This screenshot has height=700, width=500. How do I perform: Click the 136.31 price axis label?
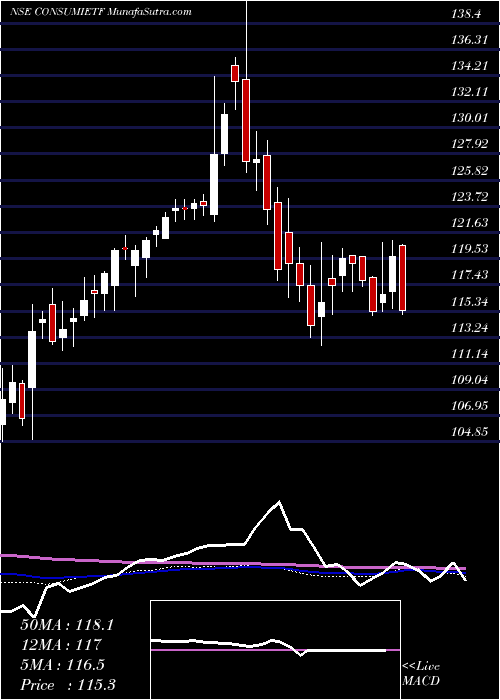click(469, 40)
